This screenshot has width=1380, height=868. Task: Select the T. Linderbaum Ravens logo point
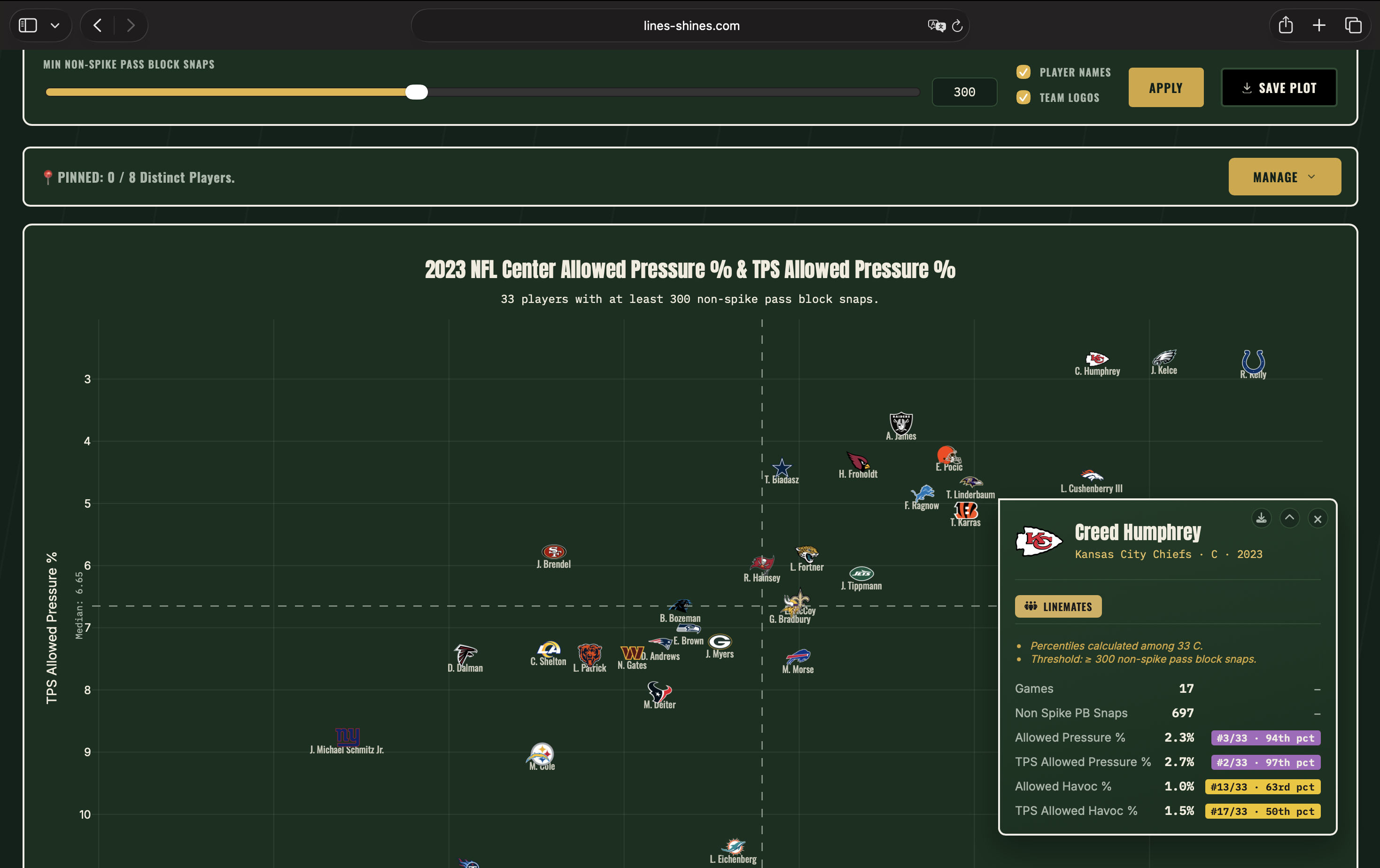tap(971, 482)
